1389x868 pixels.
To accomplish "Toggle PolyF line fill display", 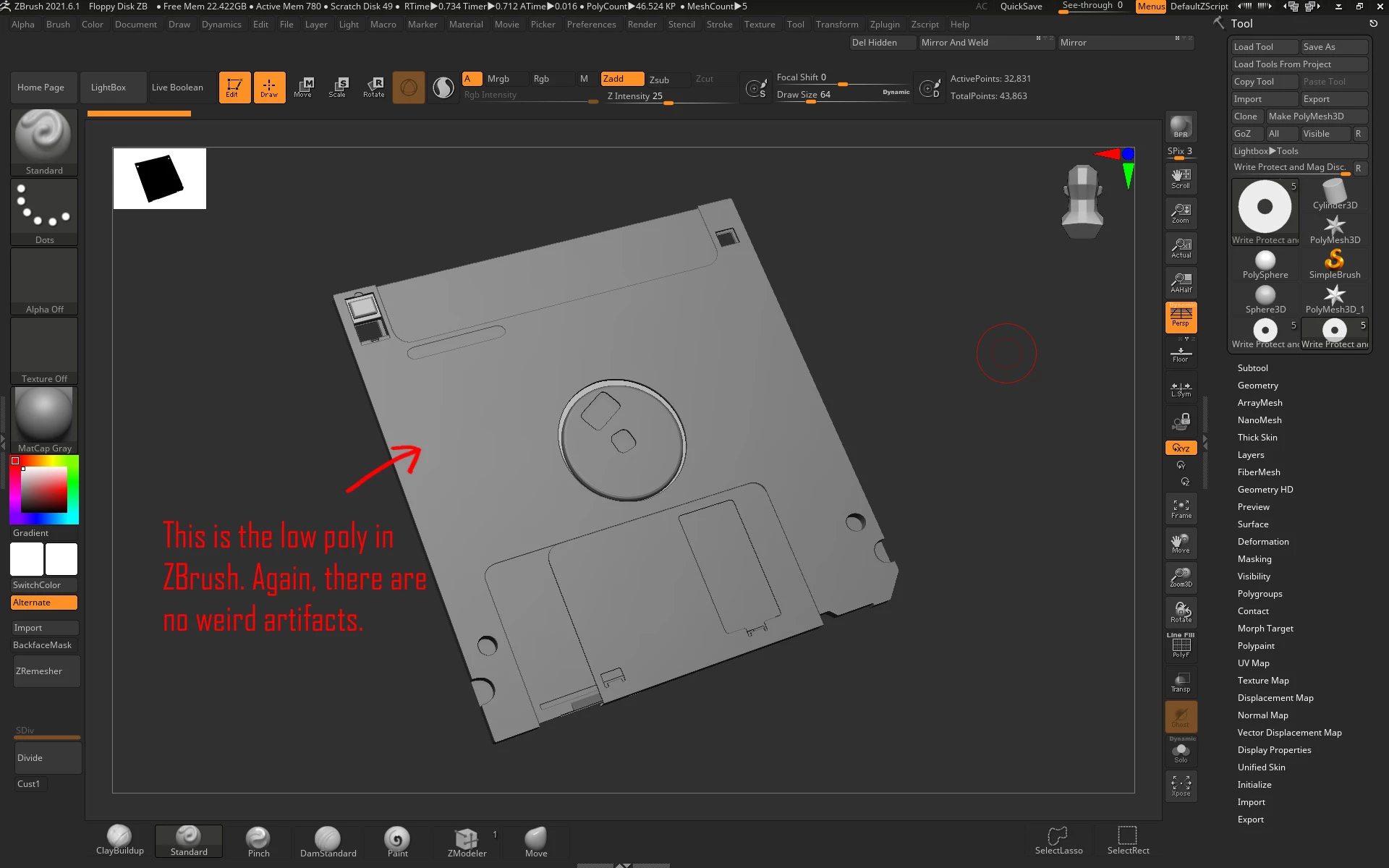I will tap(1181, 646).
